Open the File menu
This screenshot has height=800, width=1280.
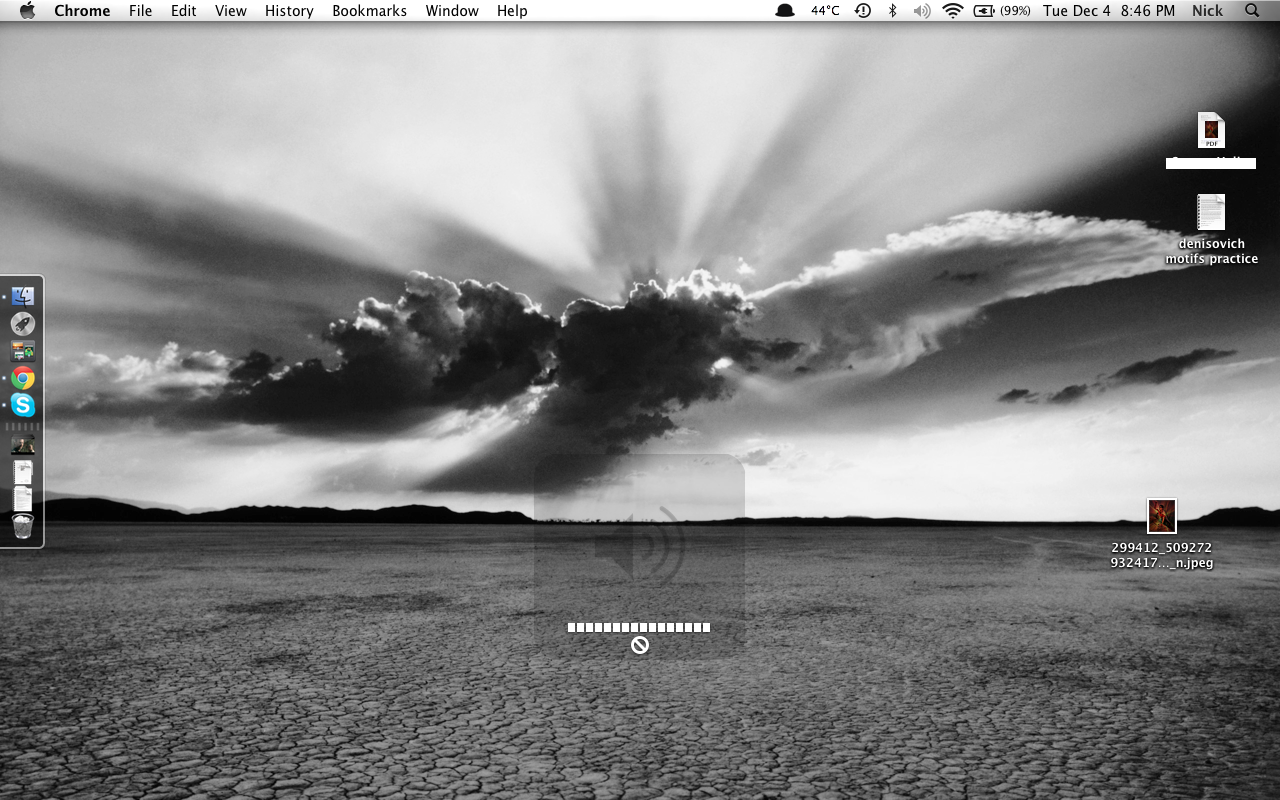[x=141, y=11]
